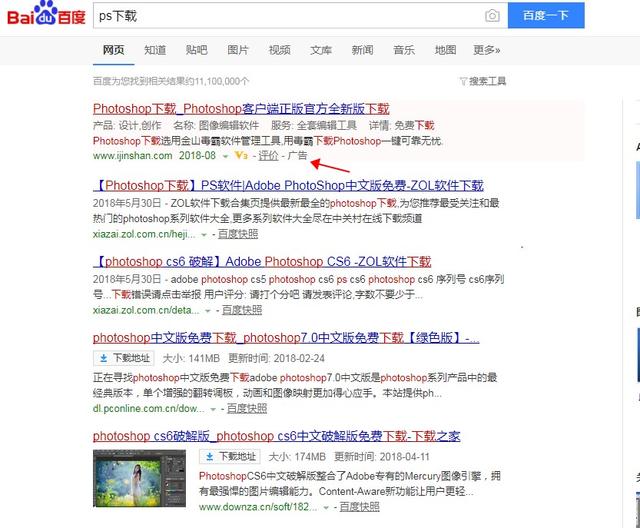
Task: Open camera image search icon
Action: (x=492, y=16)
